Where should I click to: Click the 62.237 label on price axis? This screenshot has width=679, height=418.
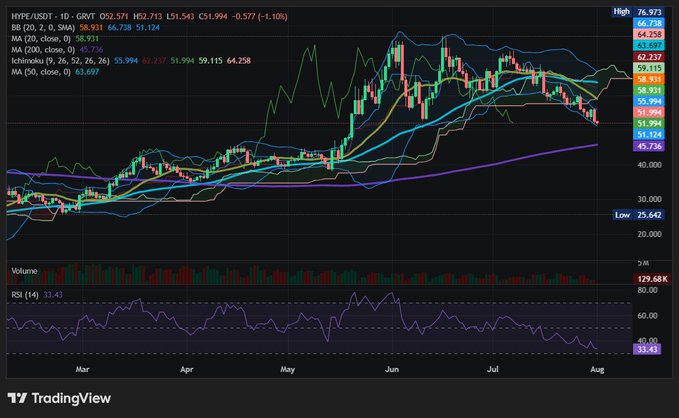[649, 57]
